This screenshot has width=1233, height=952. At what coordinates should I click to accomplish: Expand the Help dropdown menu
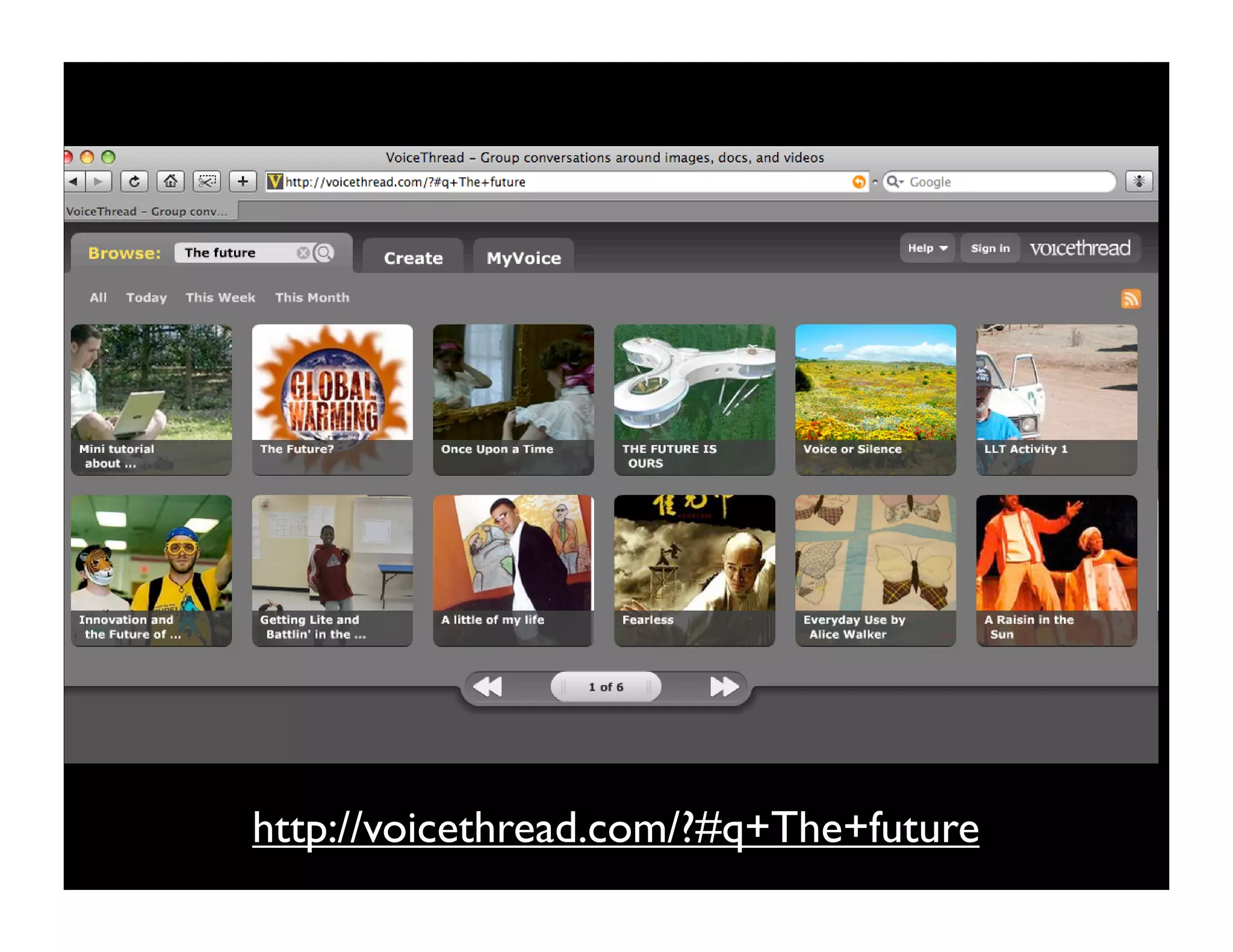927,248
